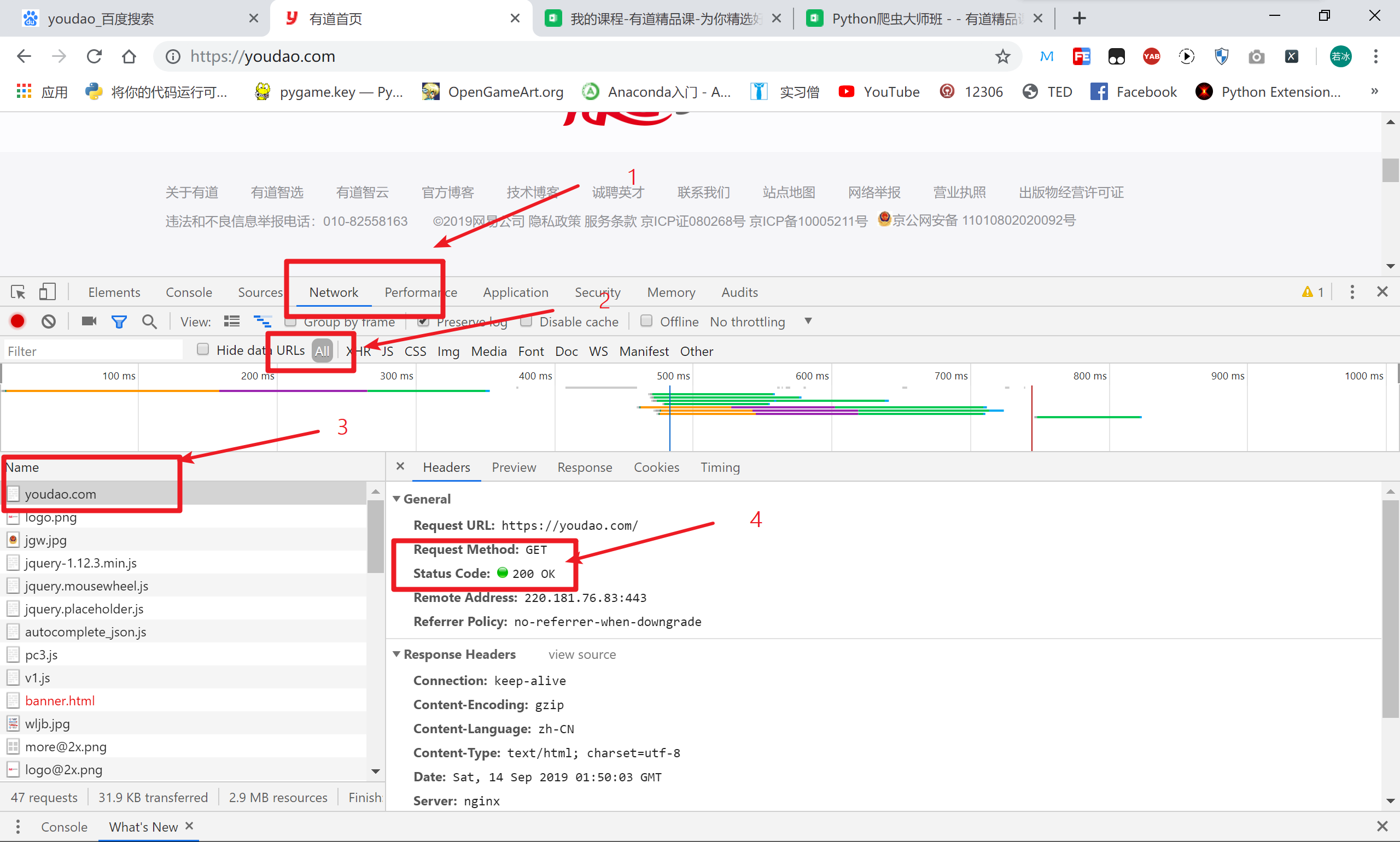Filter requests by JS
The height and width of the screenshot is (842, 1400).
coord(388,351)
